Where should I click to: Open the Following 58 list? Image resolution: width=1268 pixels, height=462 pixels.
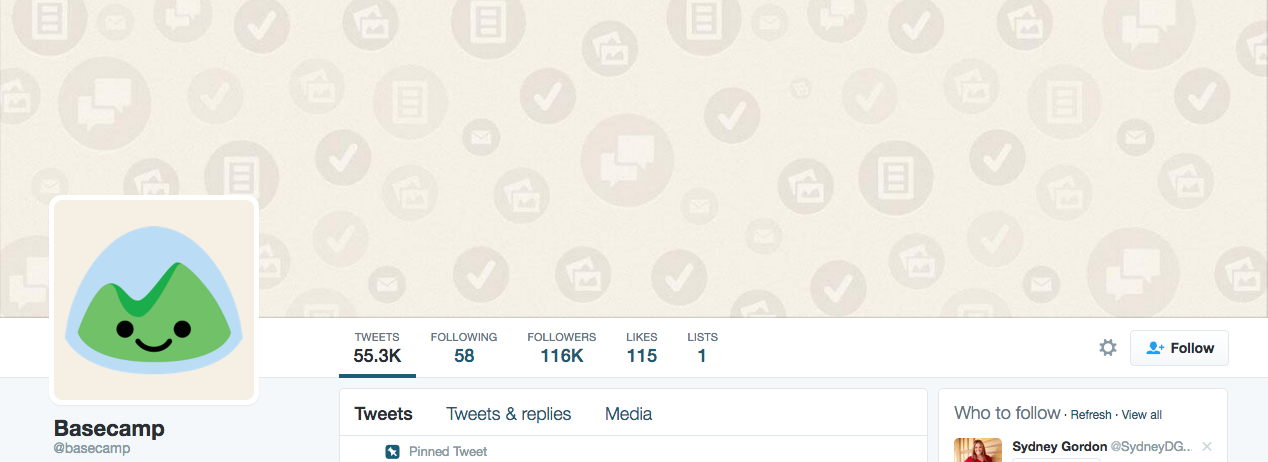(464, 347)
